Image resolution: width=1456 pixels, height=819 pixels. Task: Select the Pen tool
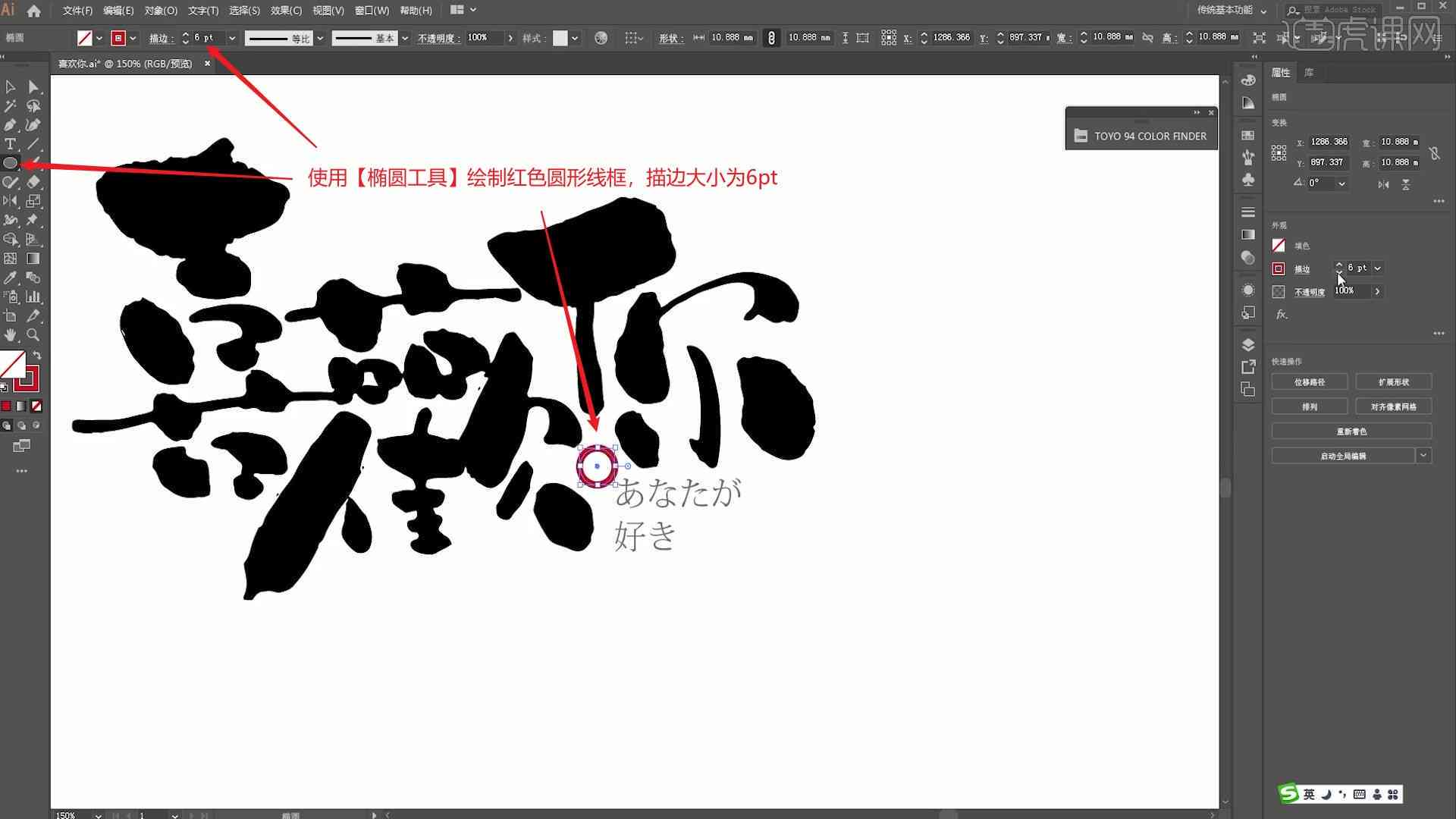[x=10, y=124]
